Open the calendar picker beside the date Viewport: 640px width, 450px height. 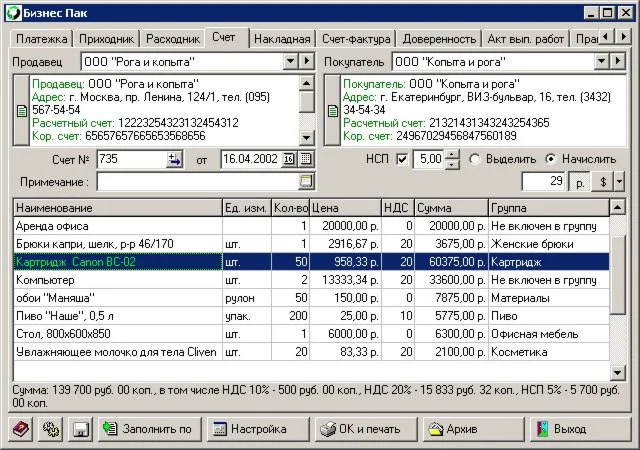tap(306, 159)
